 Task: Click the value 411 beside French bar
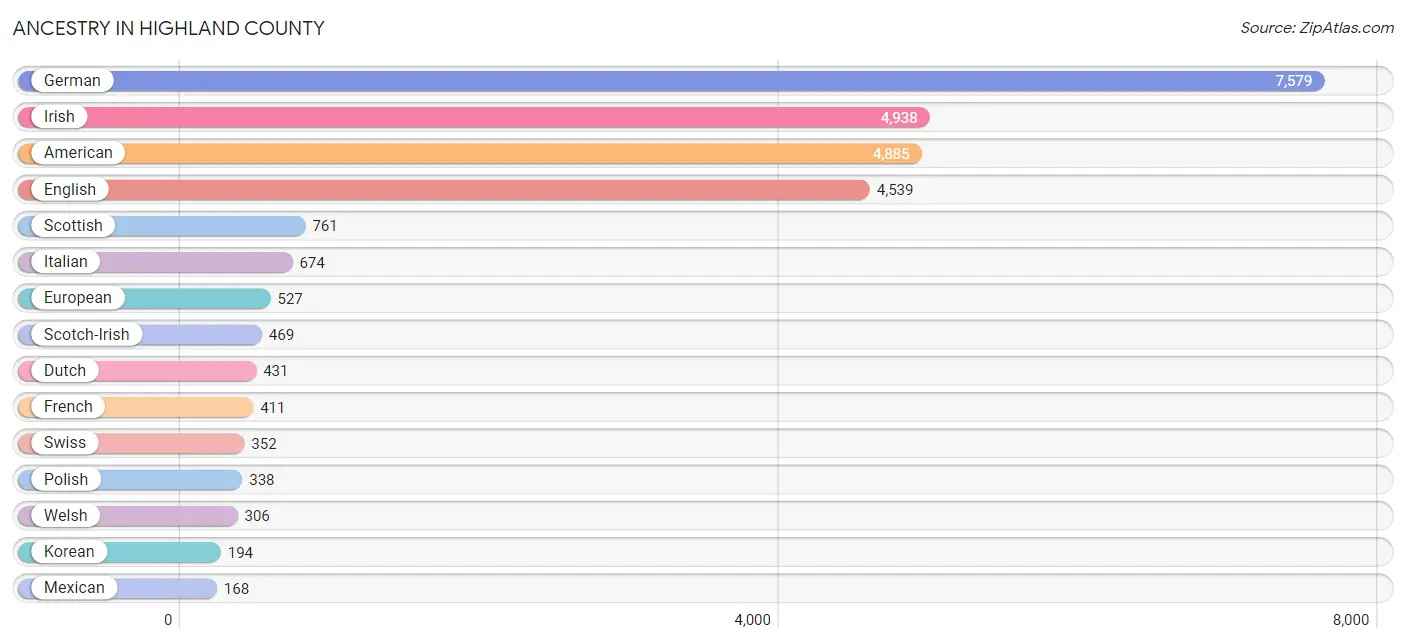point(272,408)
